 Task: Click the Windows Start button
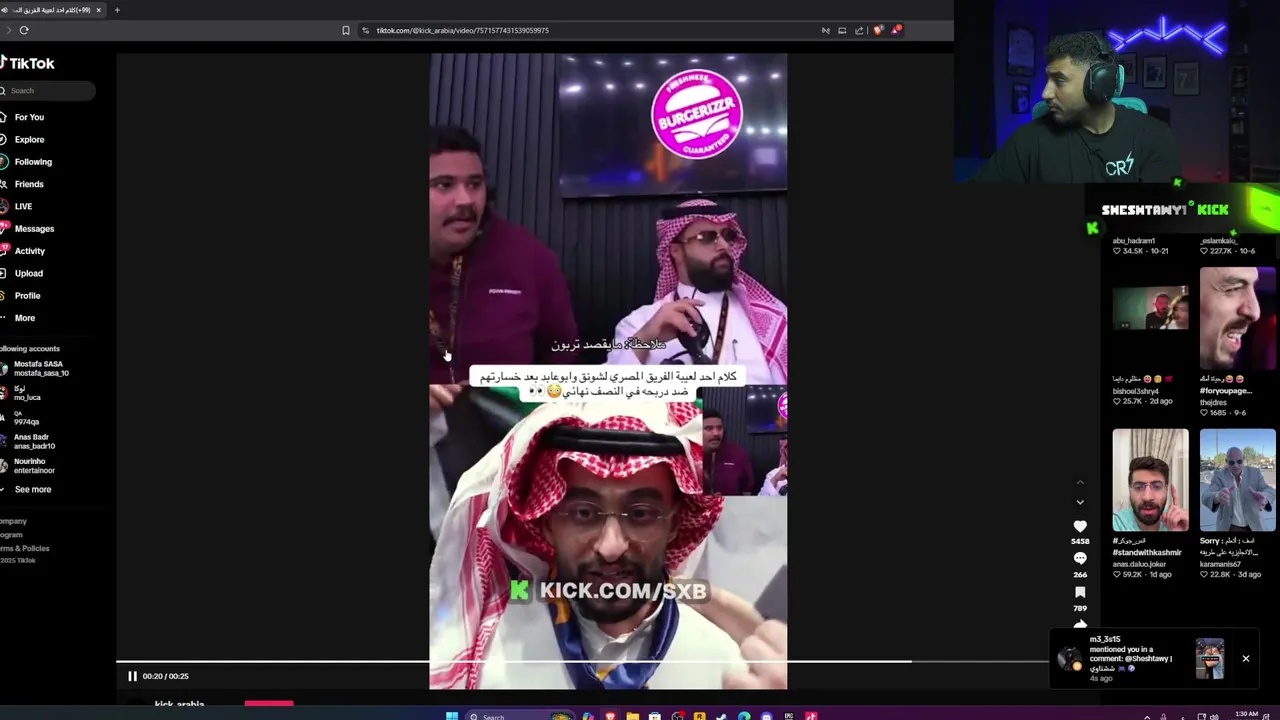pyautogui.click(x=452, y=716)
